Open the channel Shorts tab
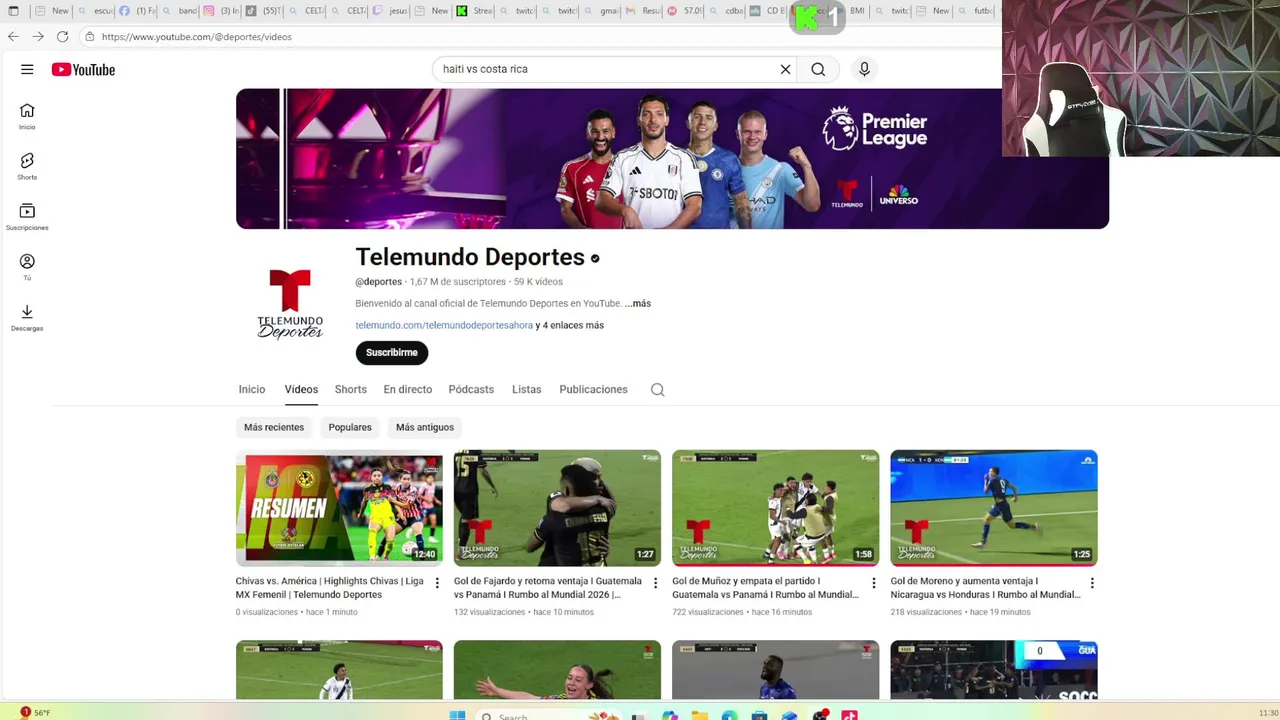The image size is (1280, 720). (x=351, y=389)
